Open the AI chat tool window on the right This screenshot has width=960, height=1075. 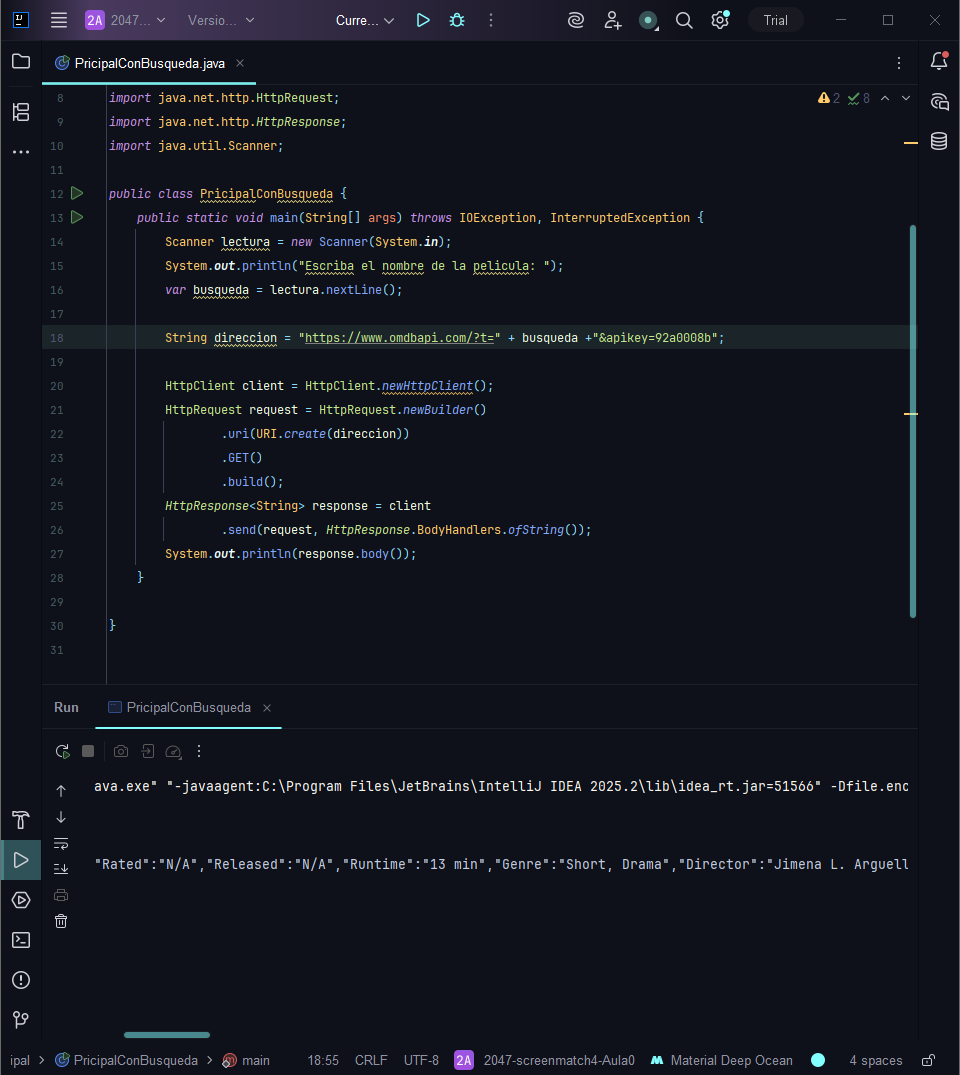point(939,102)
